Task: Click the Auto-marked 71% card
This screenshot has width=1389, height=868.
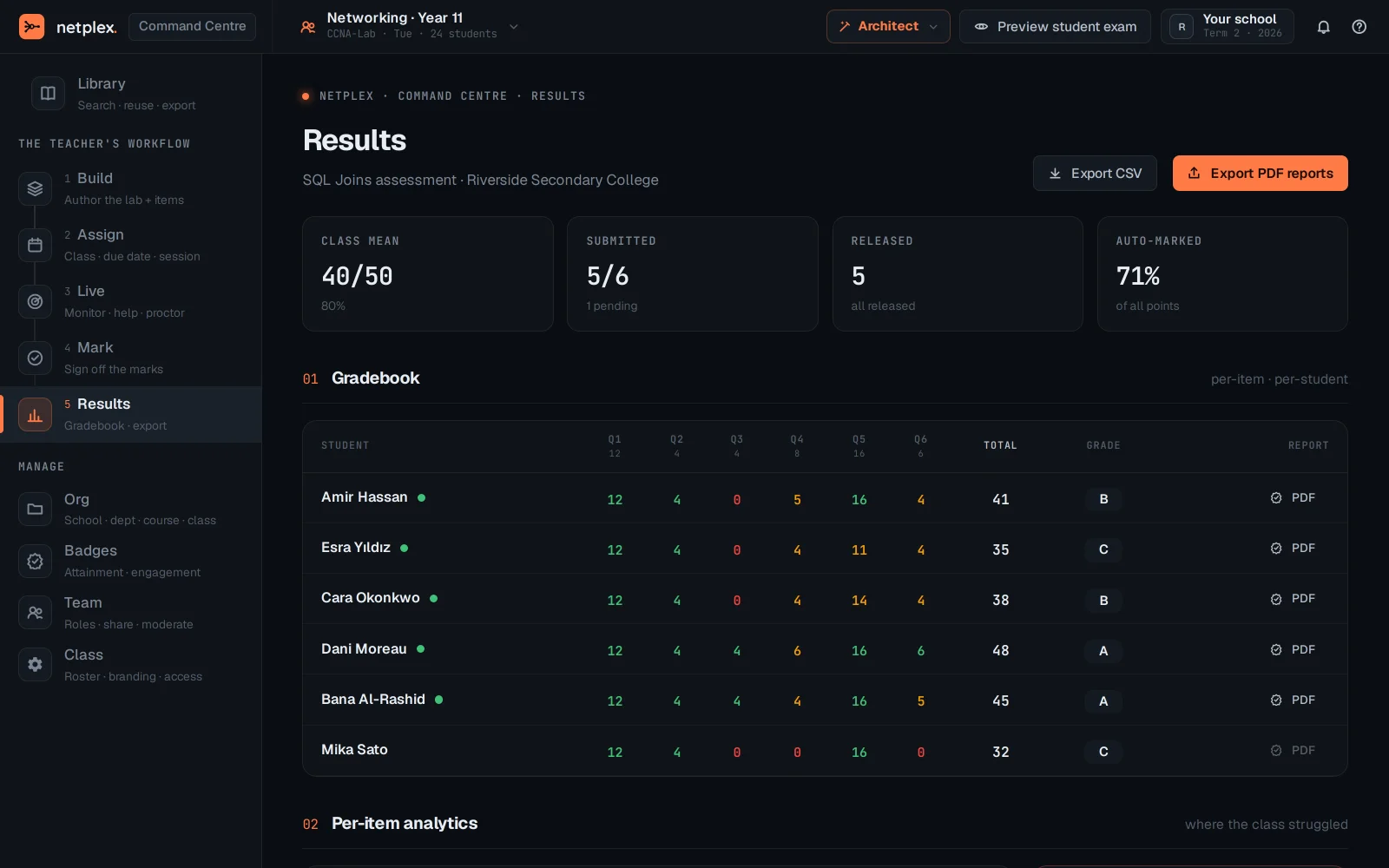Action: click(x=1222, y=273)
